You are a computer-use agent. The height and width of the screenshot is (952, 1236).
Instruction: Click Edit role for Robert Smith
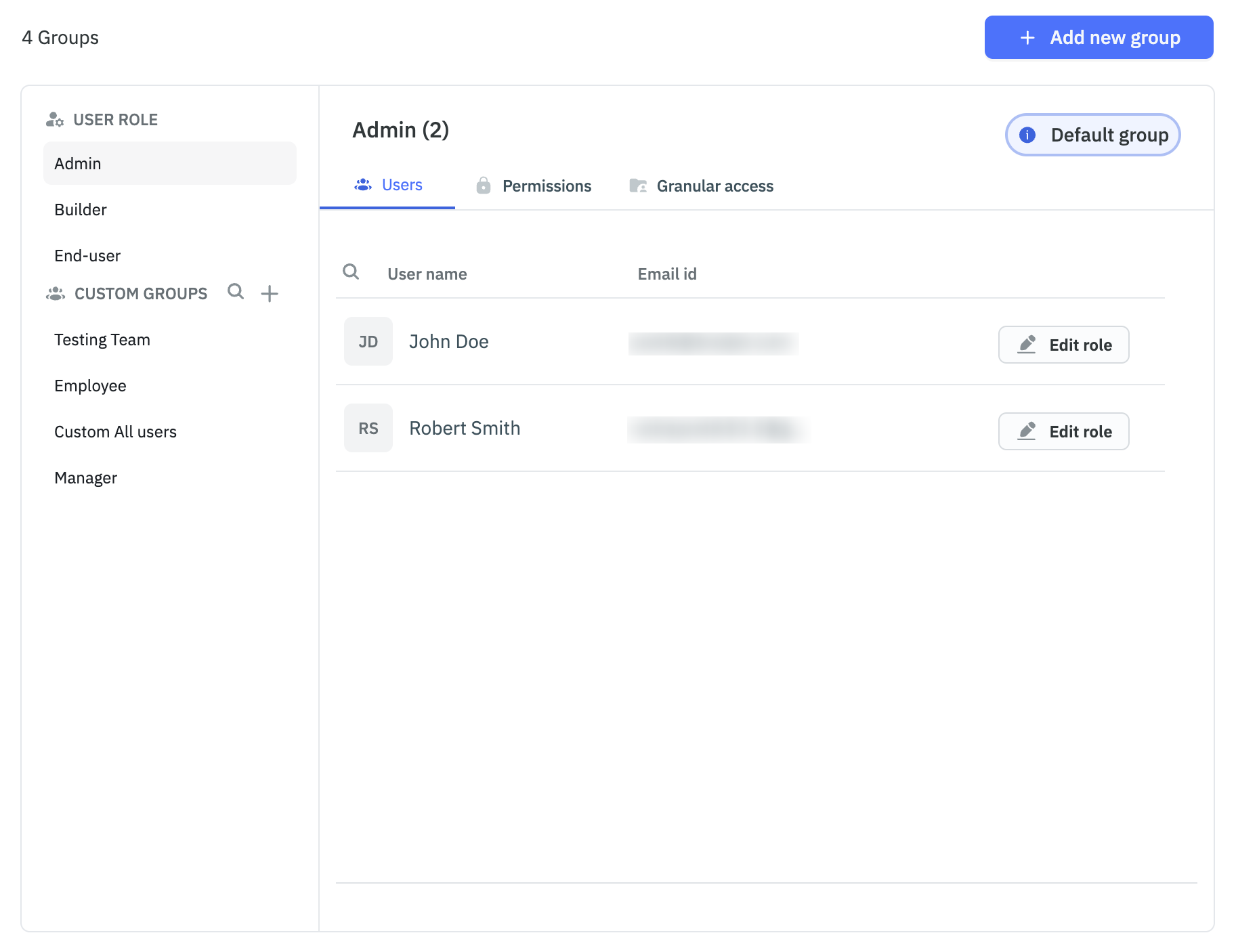(x=1063, y=431)
